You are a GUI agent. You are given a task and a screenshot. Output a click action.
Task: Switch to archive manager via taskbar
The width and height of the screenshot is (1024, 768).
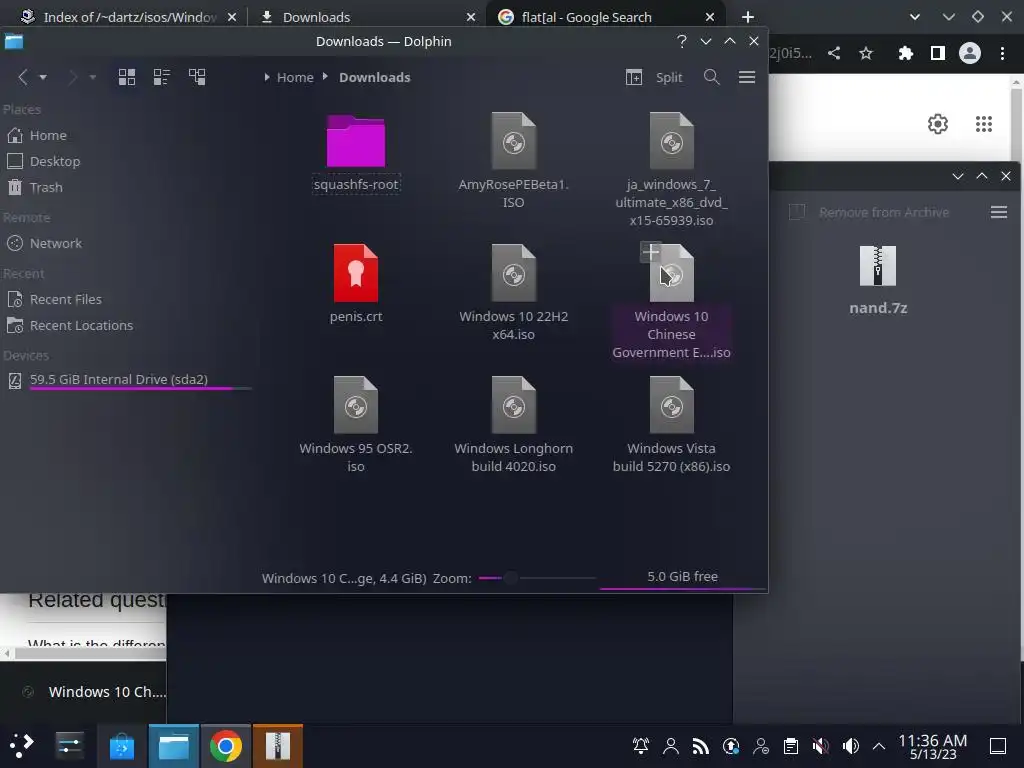tap(278, 746)
